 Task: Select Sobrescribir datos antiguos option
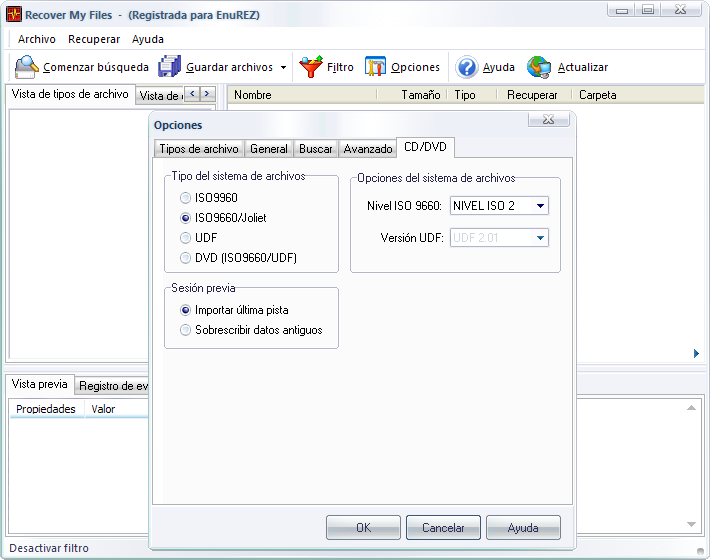pos(186,330)
